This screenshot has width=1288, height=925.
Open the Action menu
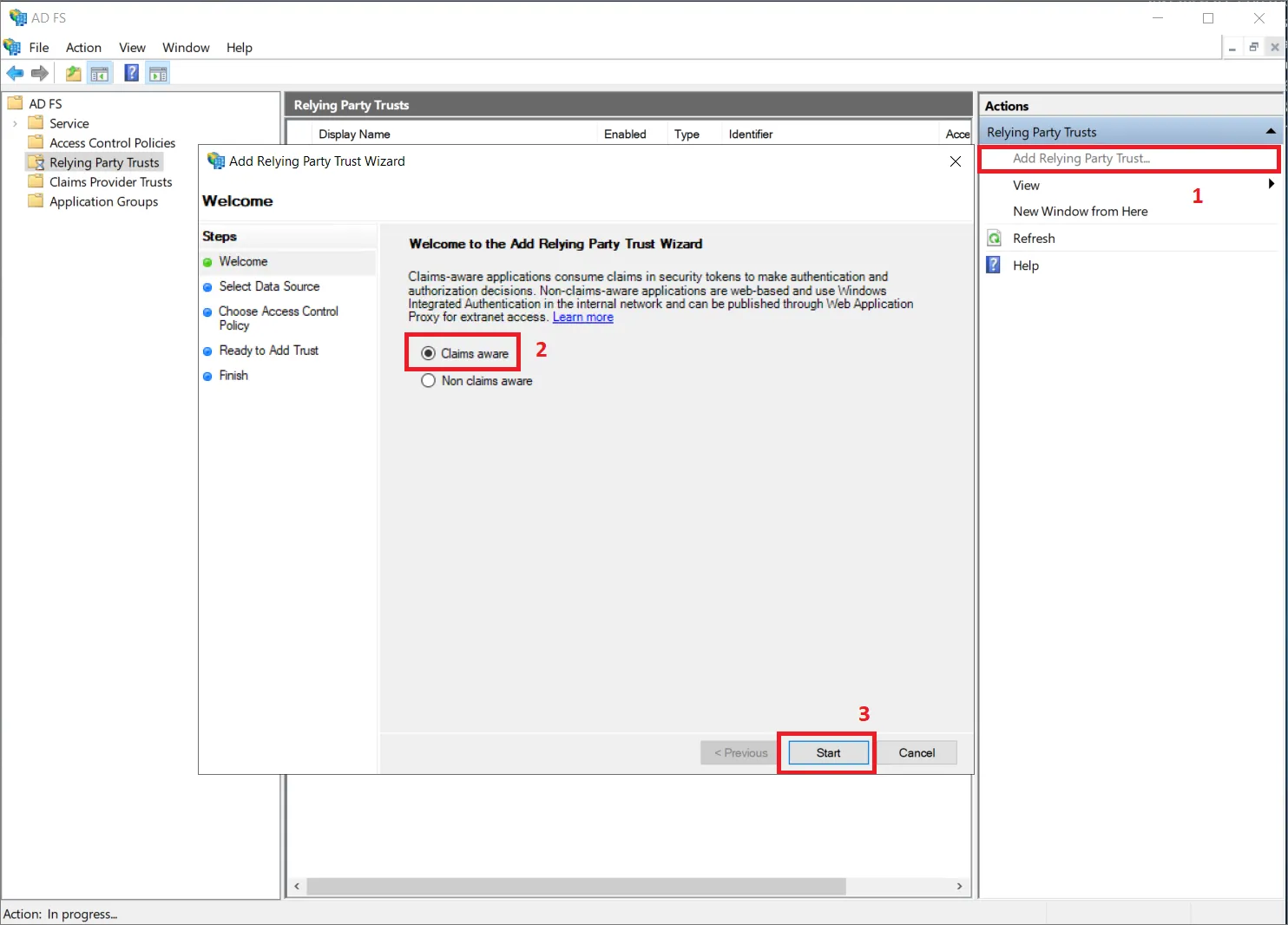83,48
